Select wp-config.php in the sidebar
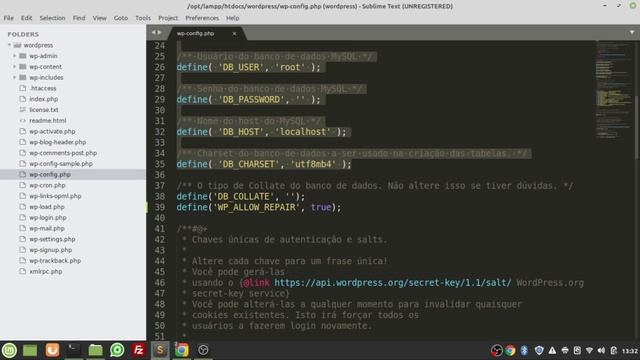The width and height of the screenshot is (640, 360). click(x=50, y=174)
